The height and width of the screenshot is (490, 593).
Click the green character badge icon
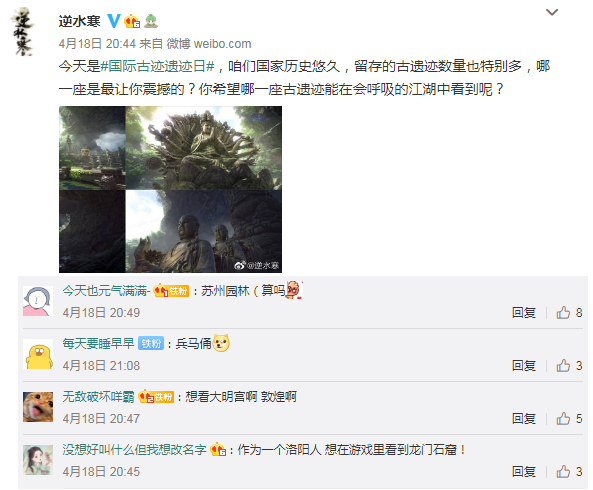(151, 21)
